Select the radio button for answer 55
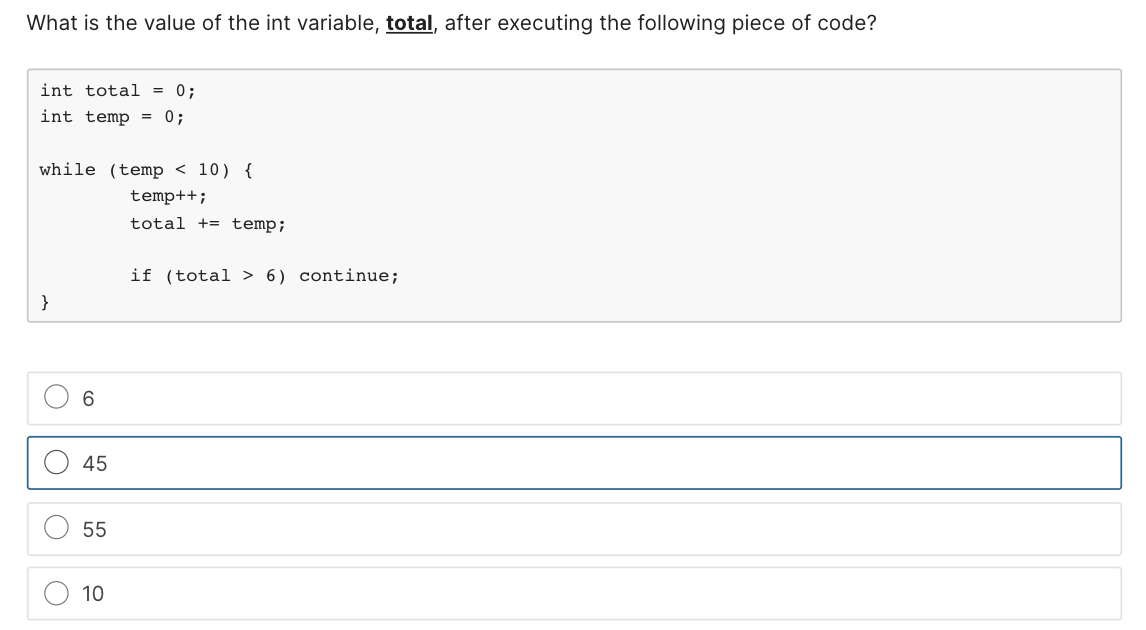The height and width of the screenshot is (630, 1146). 56,529
